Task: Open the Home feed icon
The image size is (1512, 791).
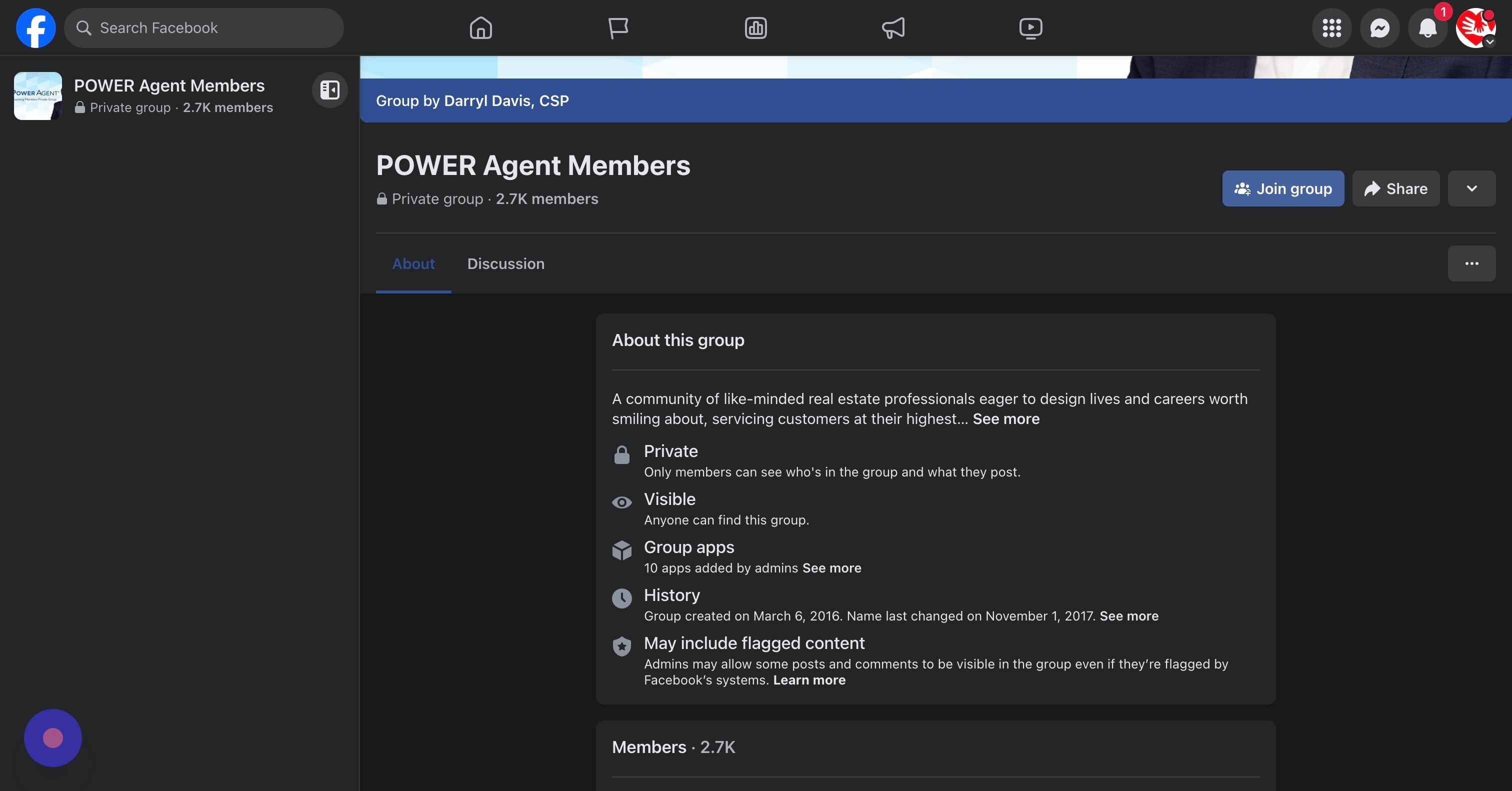Action: 480,27
